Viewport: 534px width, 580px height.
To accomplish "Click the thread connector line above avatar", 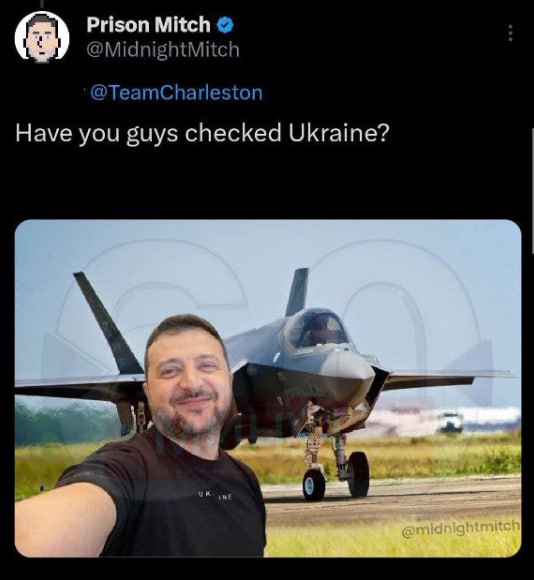I will pyautogui.click(x=42, y=4).
